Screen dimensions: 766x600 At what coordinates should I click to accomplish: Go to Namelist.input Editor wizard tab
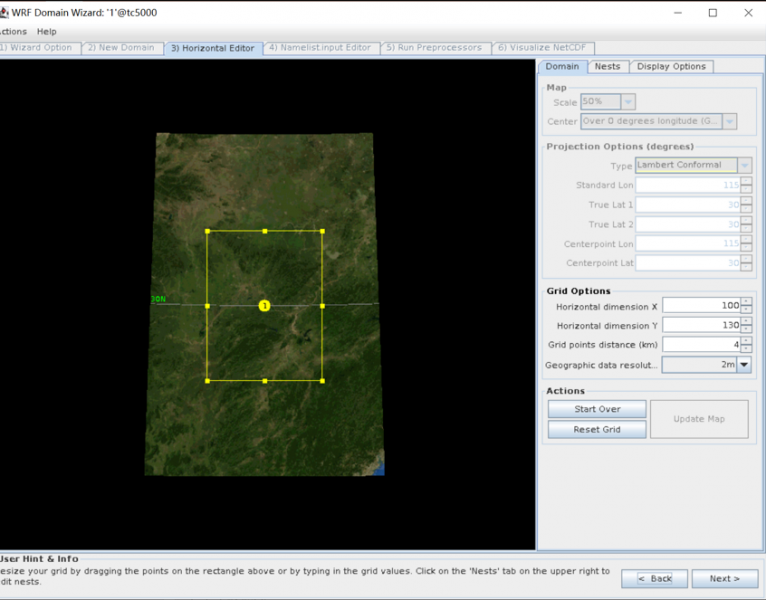320,47
